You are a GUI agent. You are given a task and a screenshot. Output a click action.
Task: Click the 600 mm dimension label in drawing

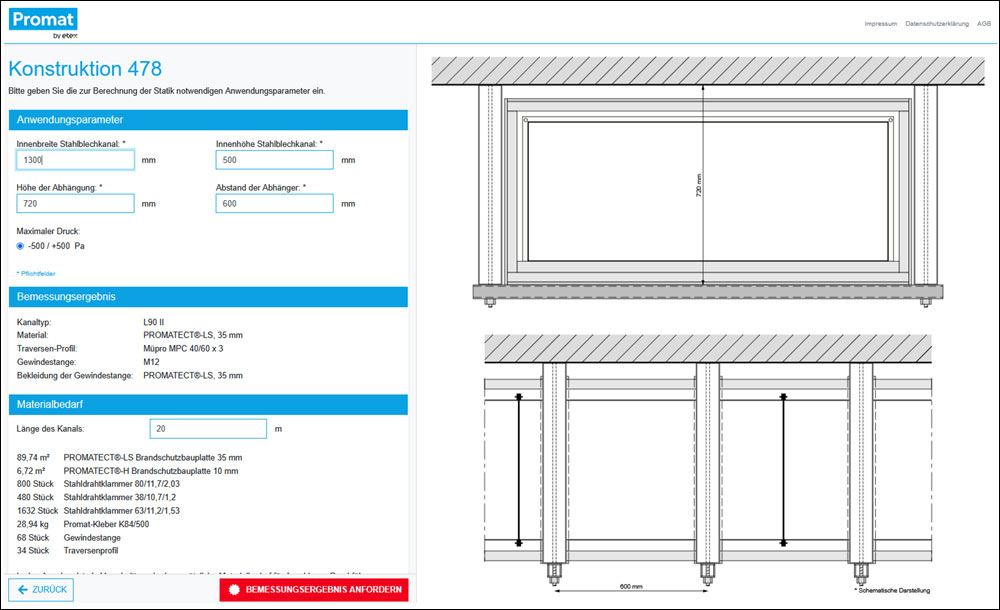click(x=631, y=588)
